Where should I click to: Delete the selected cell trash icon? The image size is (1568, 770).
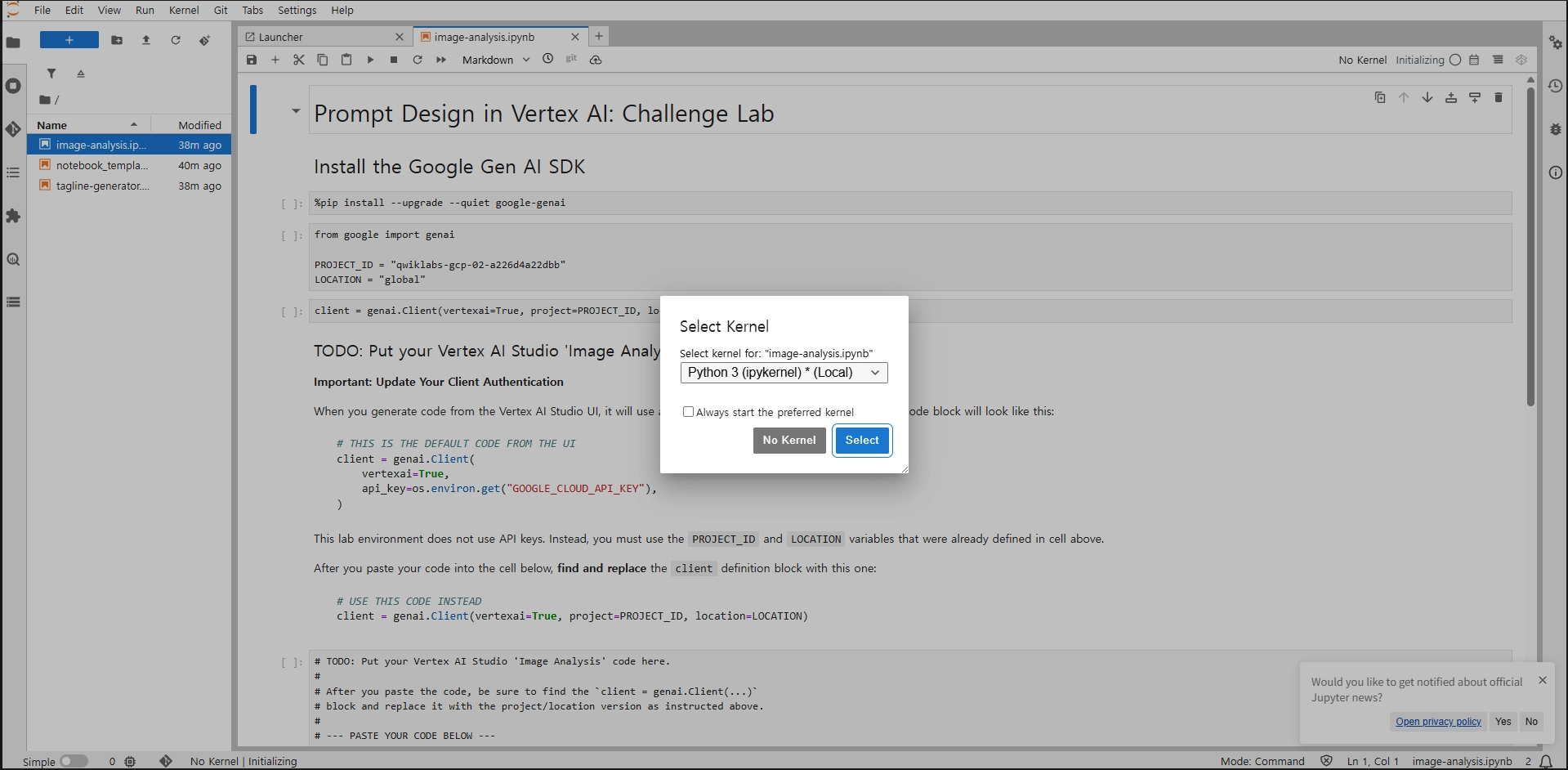coord(1499,97)
